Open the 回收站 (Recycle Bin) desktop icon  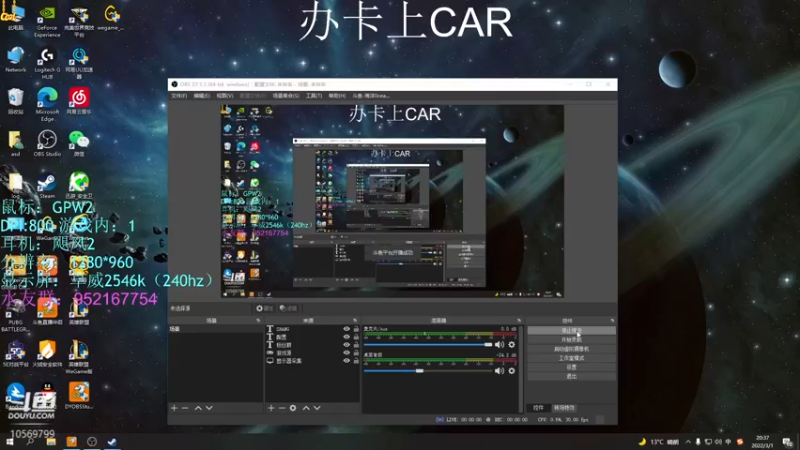pos(15,101)
